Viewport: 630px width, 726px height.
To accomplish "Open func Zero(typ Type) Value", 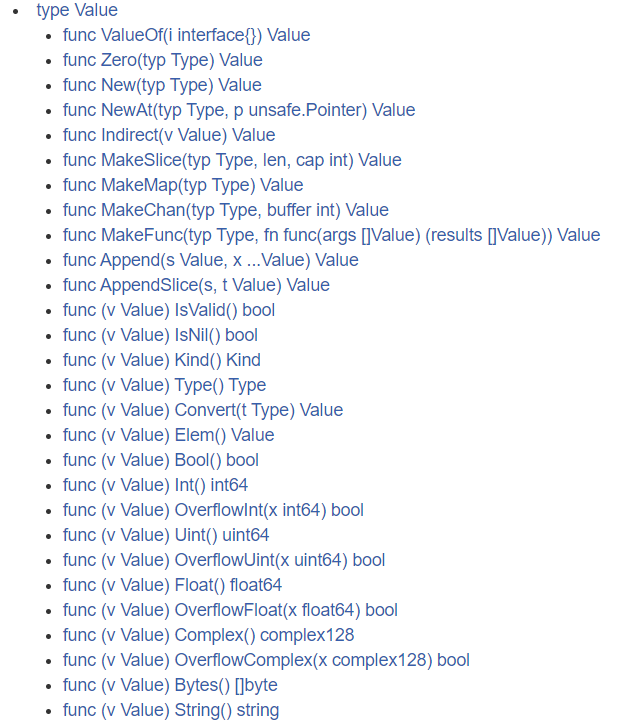I will pos(162,60).
